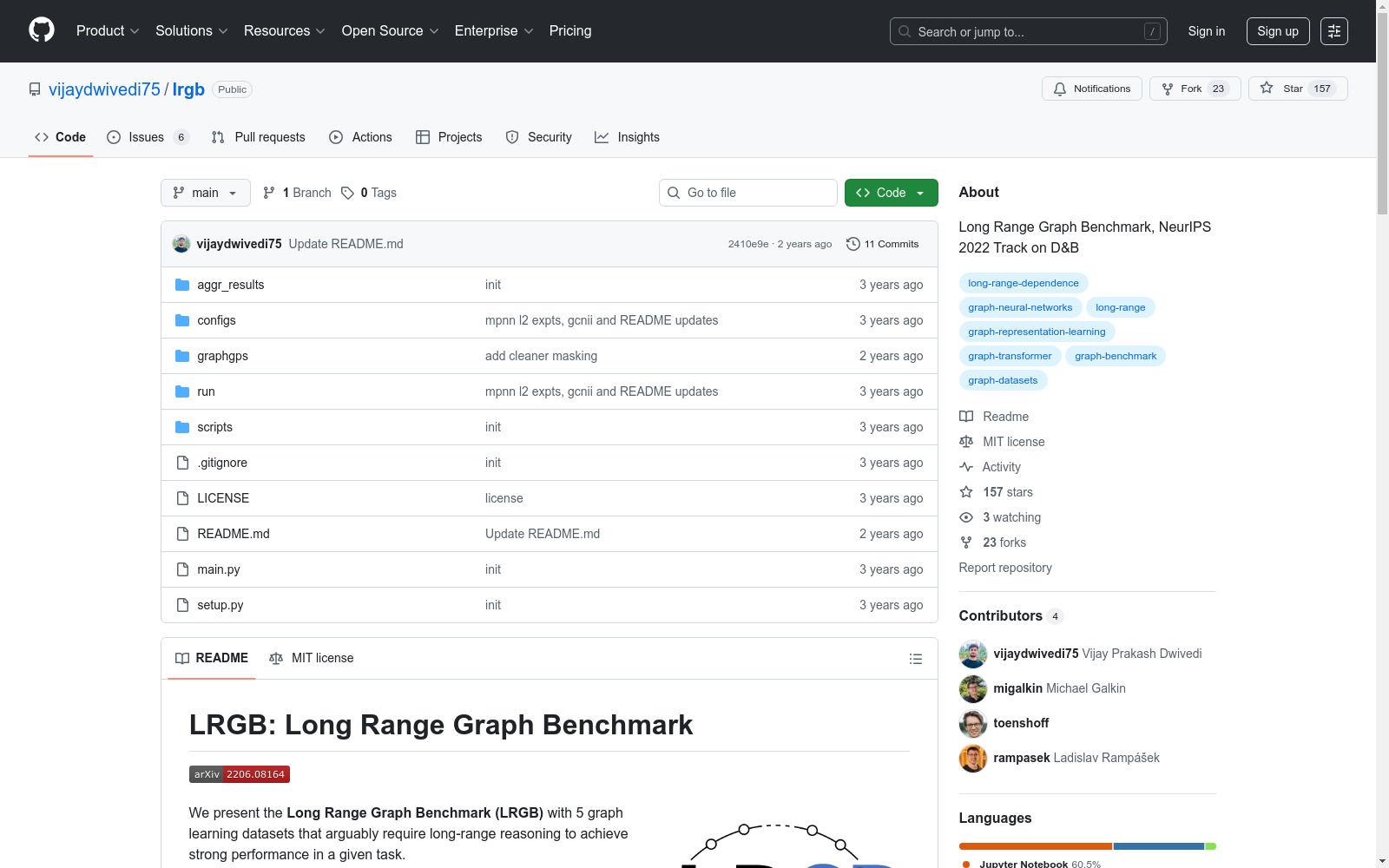Open the Solutions dropdown menu
The height and width of the screenshot is (868, 1389).
(x=192, y=31)
